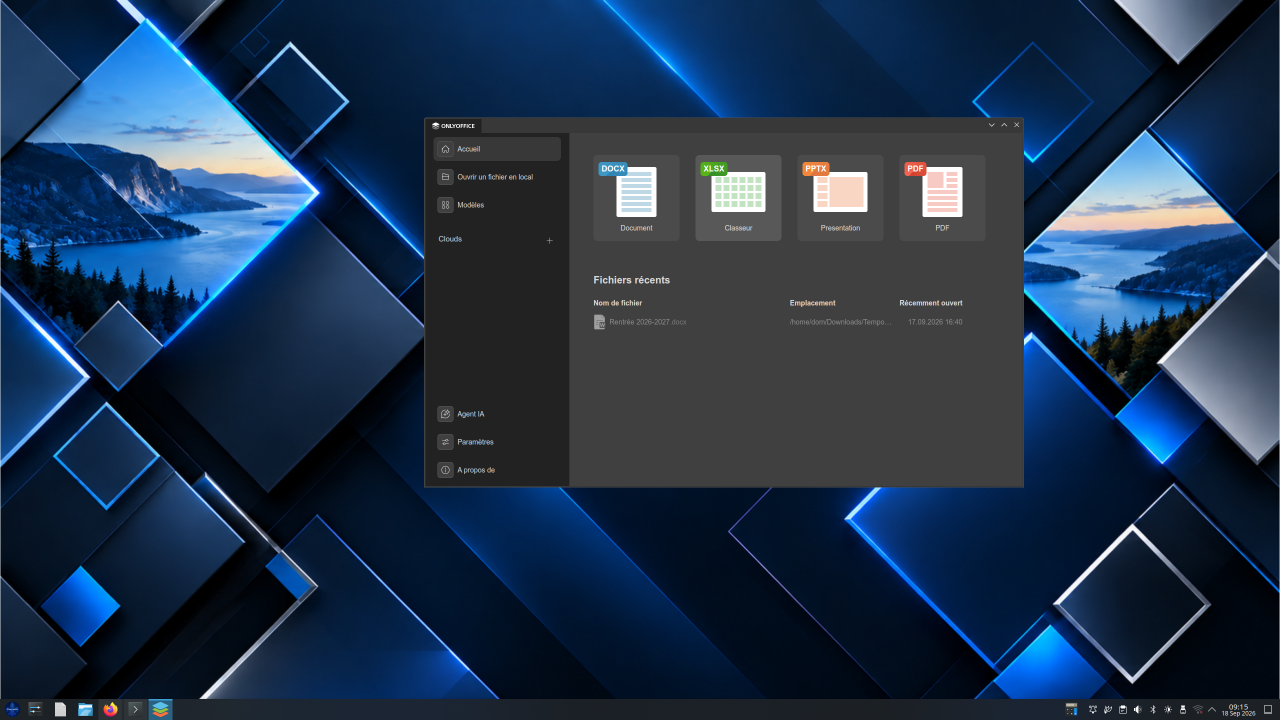Open the file manager from the taskbar
This screenshot has height=720, width=1280.
[x=85, y=709]
